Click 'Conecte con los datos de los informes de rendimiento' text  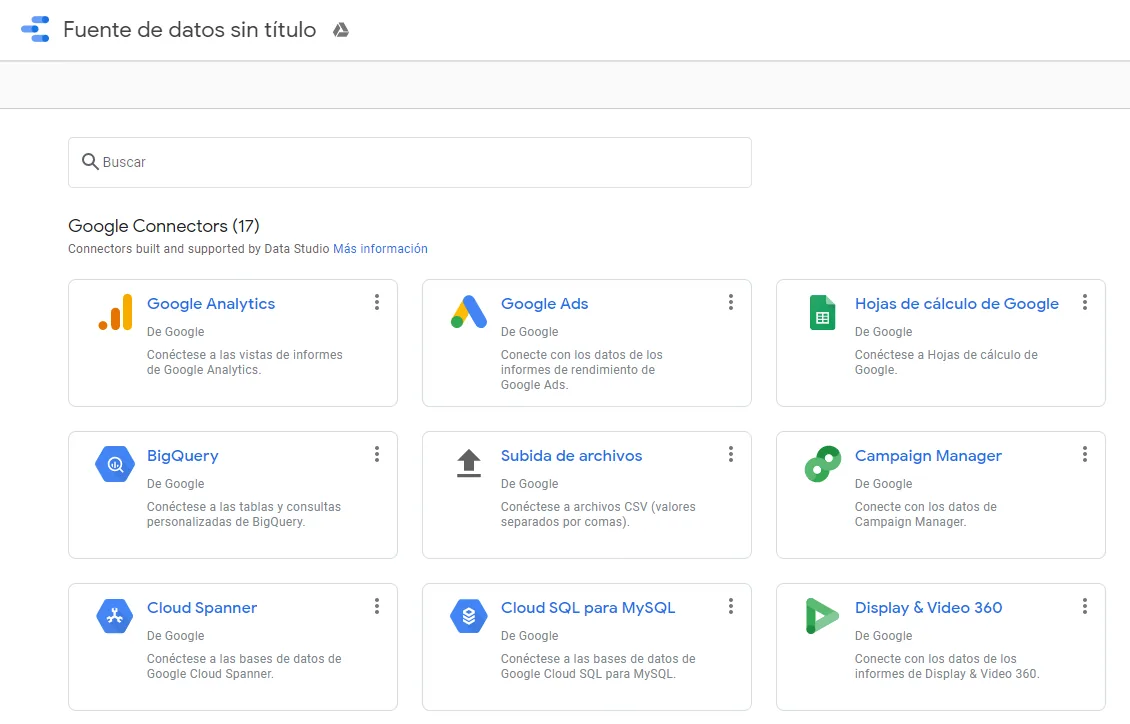(x=582, y=370)
